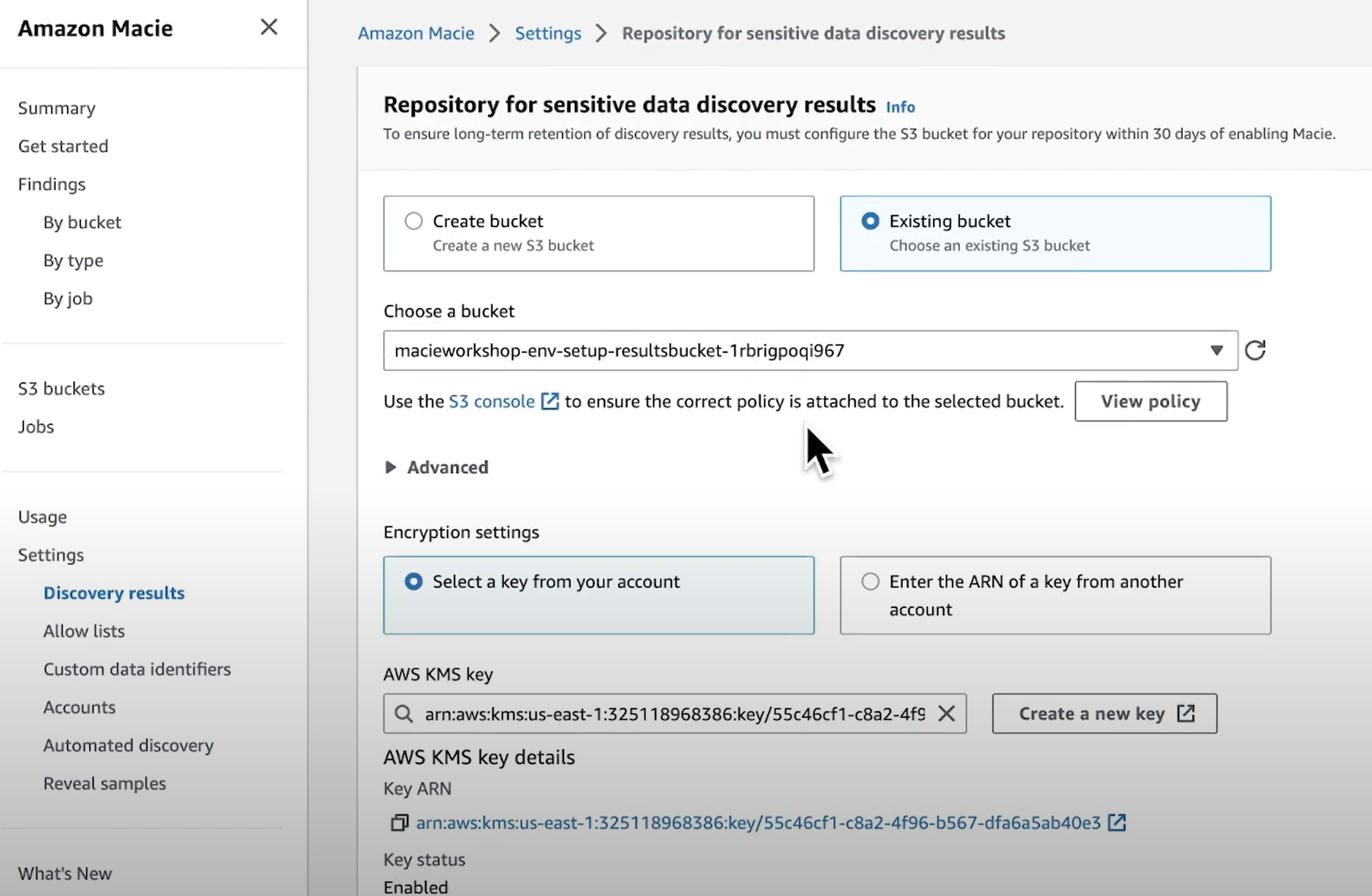Open the Info link beside the heading
The width and height of the screenshot is (1372, 896).
(900, 107)
